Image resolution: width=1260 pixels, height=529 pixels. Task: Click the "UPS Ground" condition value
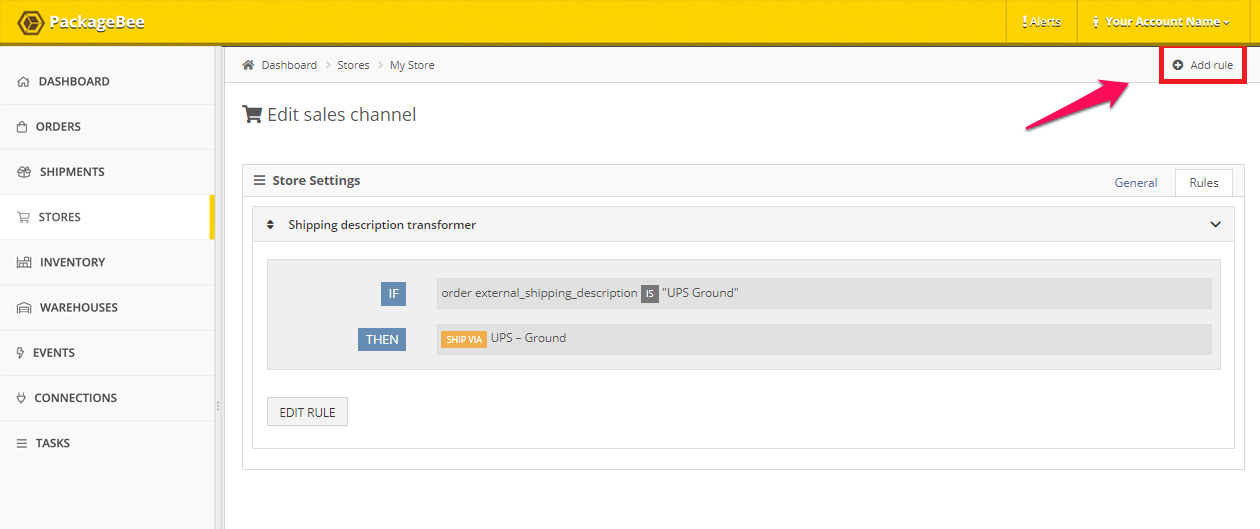(x=700, y=293)
